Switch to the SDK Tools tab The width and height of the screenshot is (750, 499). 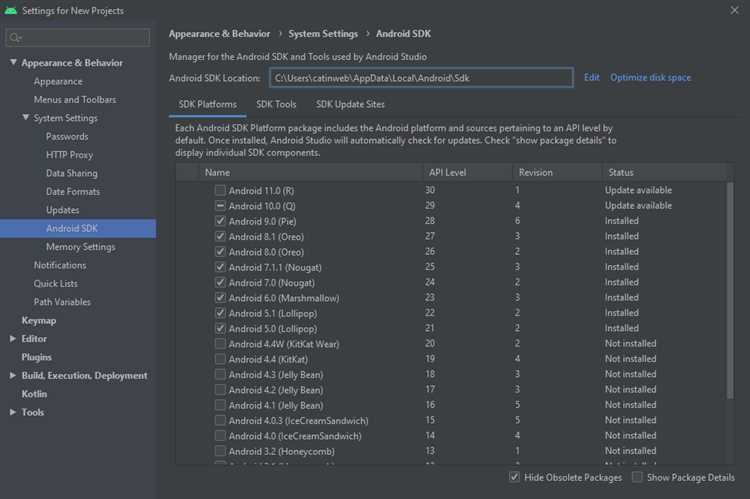pyautogui.click(x=276, y=104)
